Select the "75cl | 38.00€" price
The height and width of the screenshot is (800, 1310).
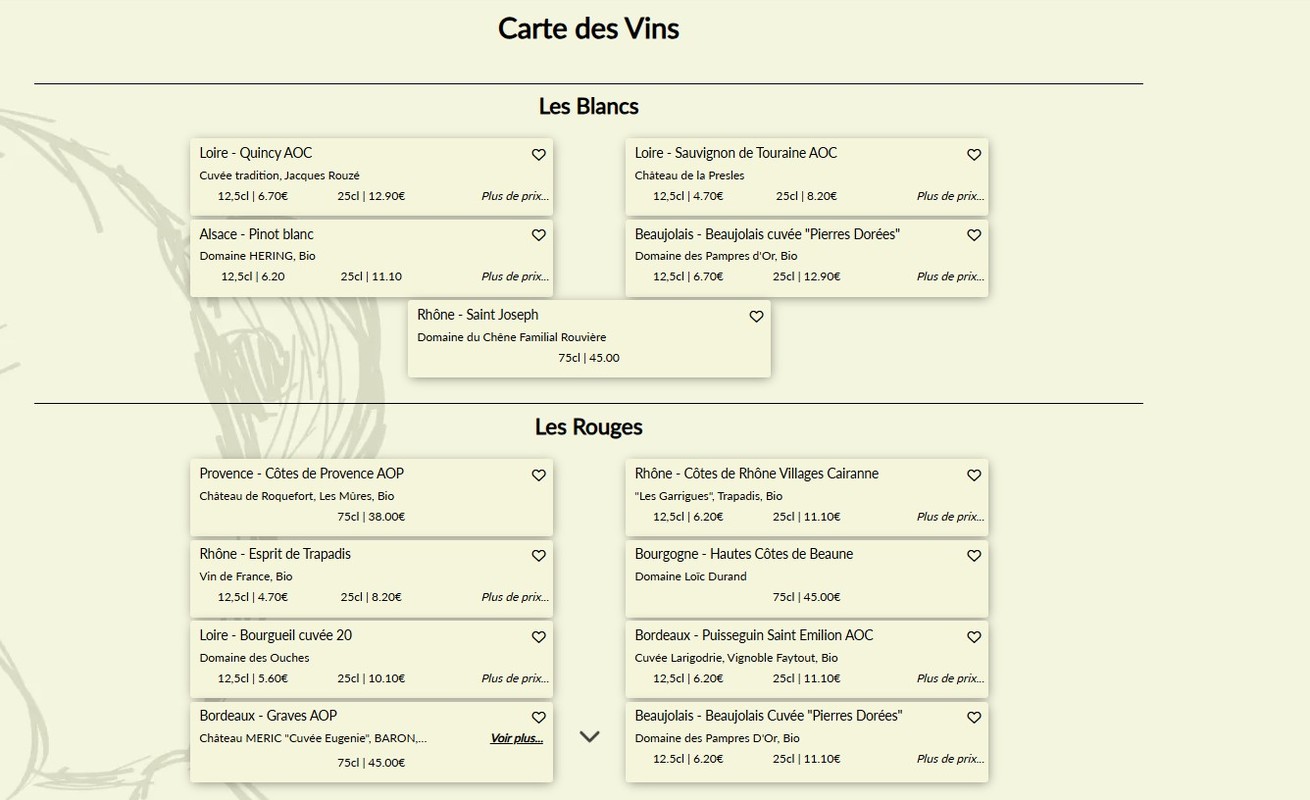point(371,517)
